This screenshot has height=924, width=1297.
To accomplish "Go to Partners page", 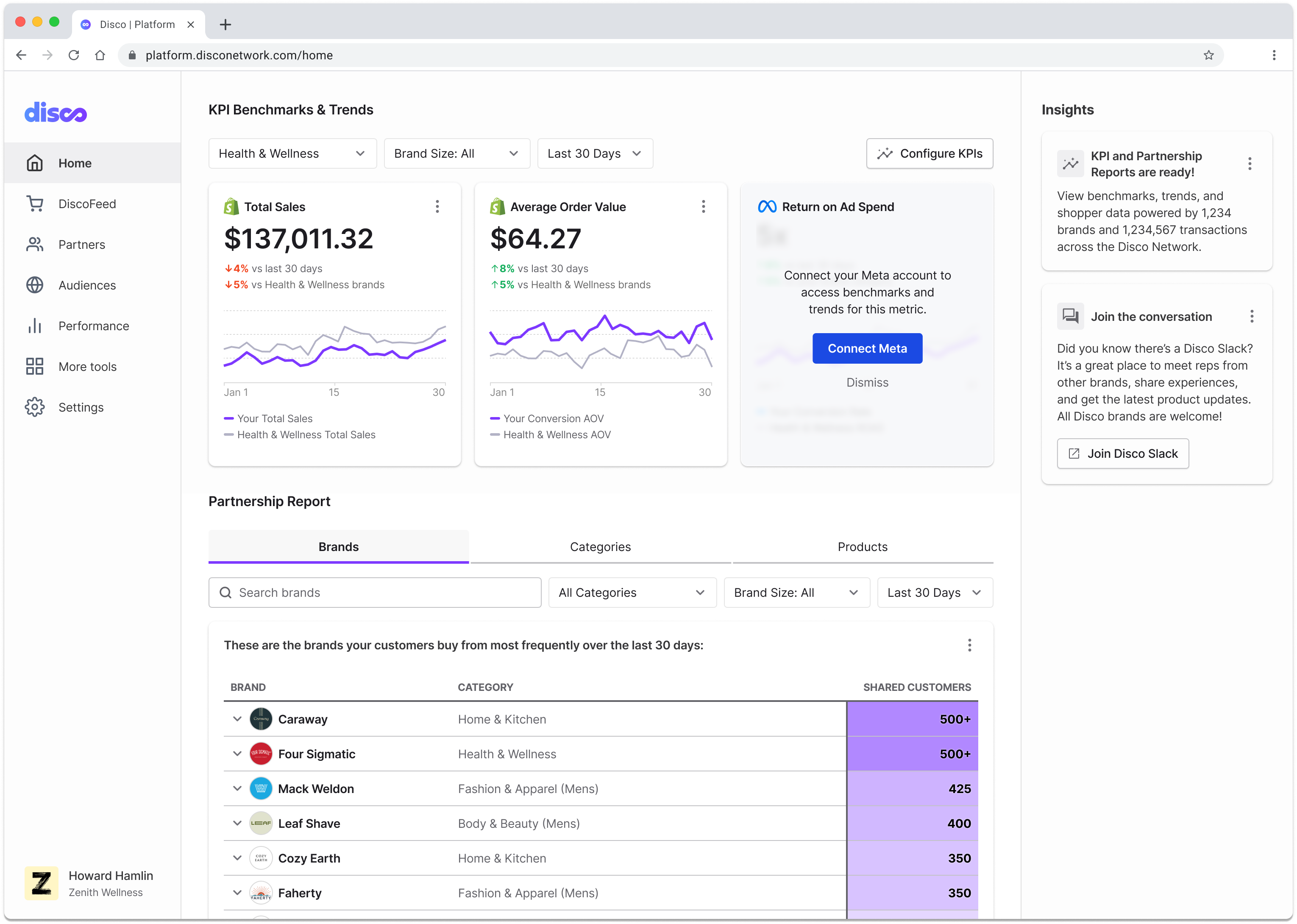I will [x=92, y=245].
